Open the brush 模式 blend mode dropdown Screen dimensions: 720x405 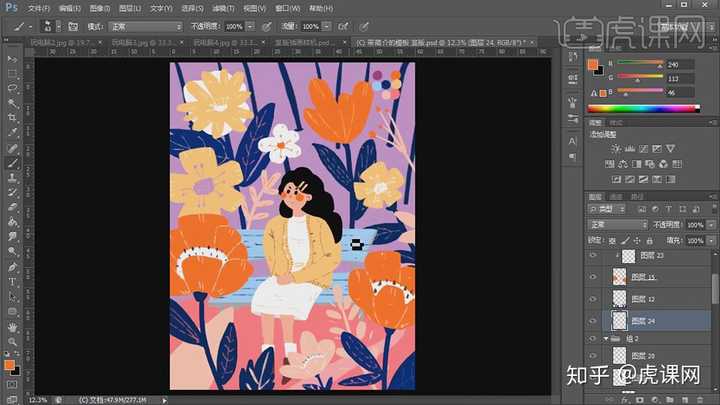pos(146,27)
